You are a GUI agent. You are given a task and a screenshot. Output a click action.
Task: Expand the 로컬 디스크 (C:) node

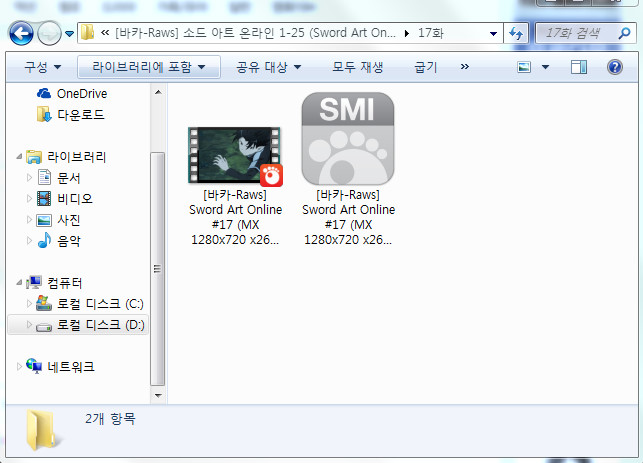pyautogui.click(x=29, y=303)
